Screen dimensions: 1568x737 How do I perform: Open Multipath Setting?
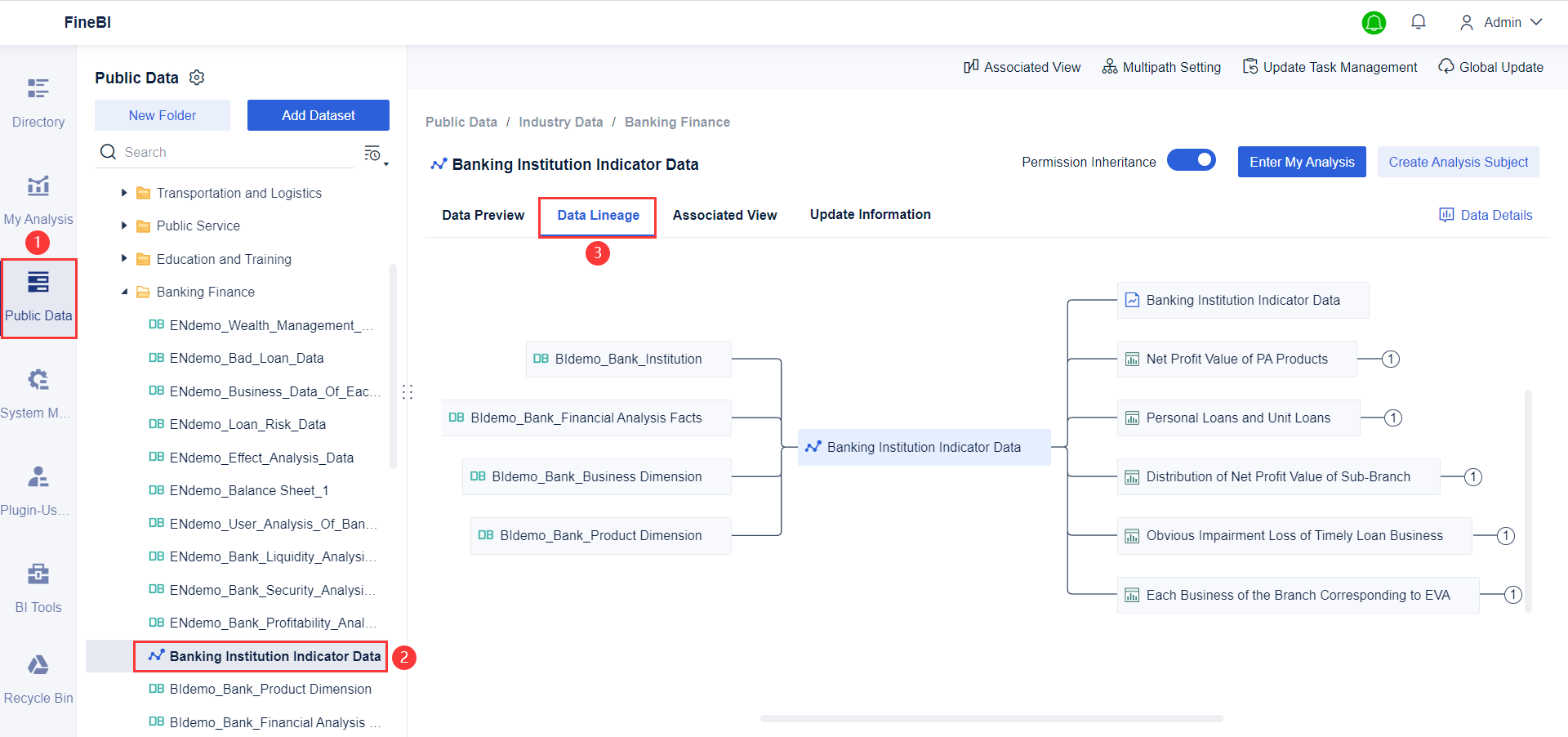coord(1161,67)
